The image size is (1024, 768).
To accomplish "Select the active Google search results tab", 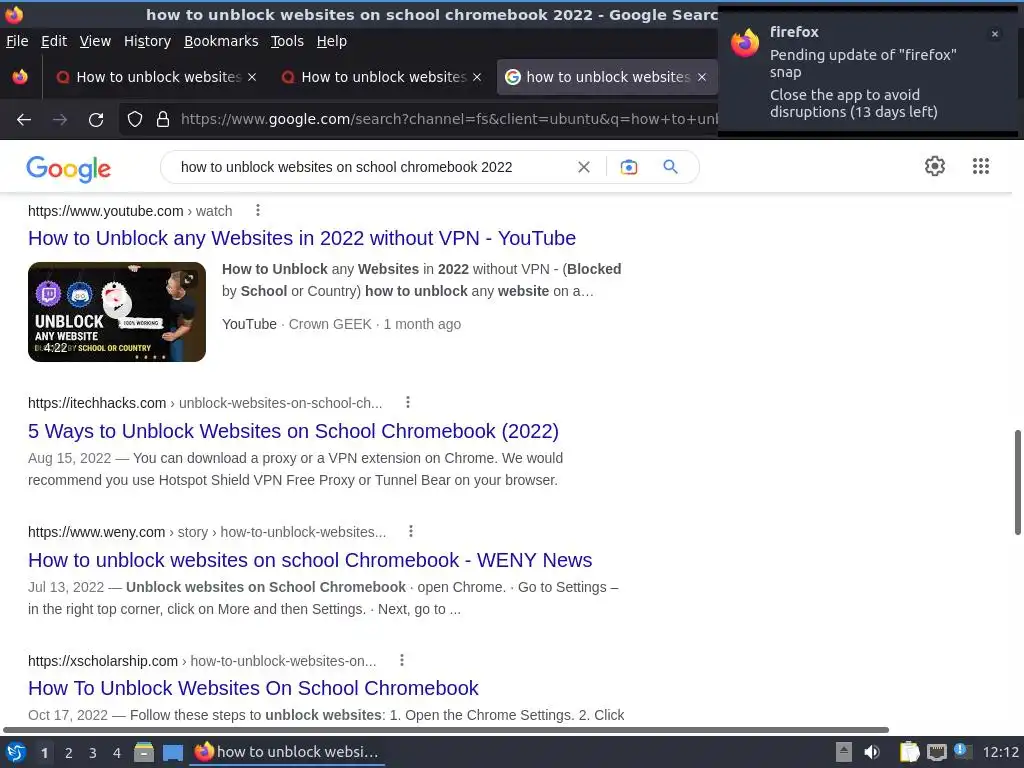I will (x=607, y=77).
